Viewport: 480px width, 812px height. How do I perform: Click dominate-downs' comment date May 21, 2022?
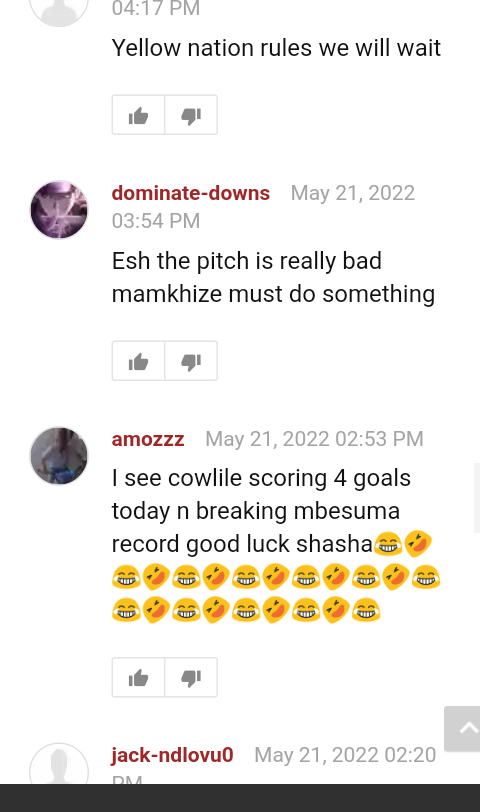point(353,193)
